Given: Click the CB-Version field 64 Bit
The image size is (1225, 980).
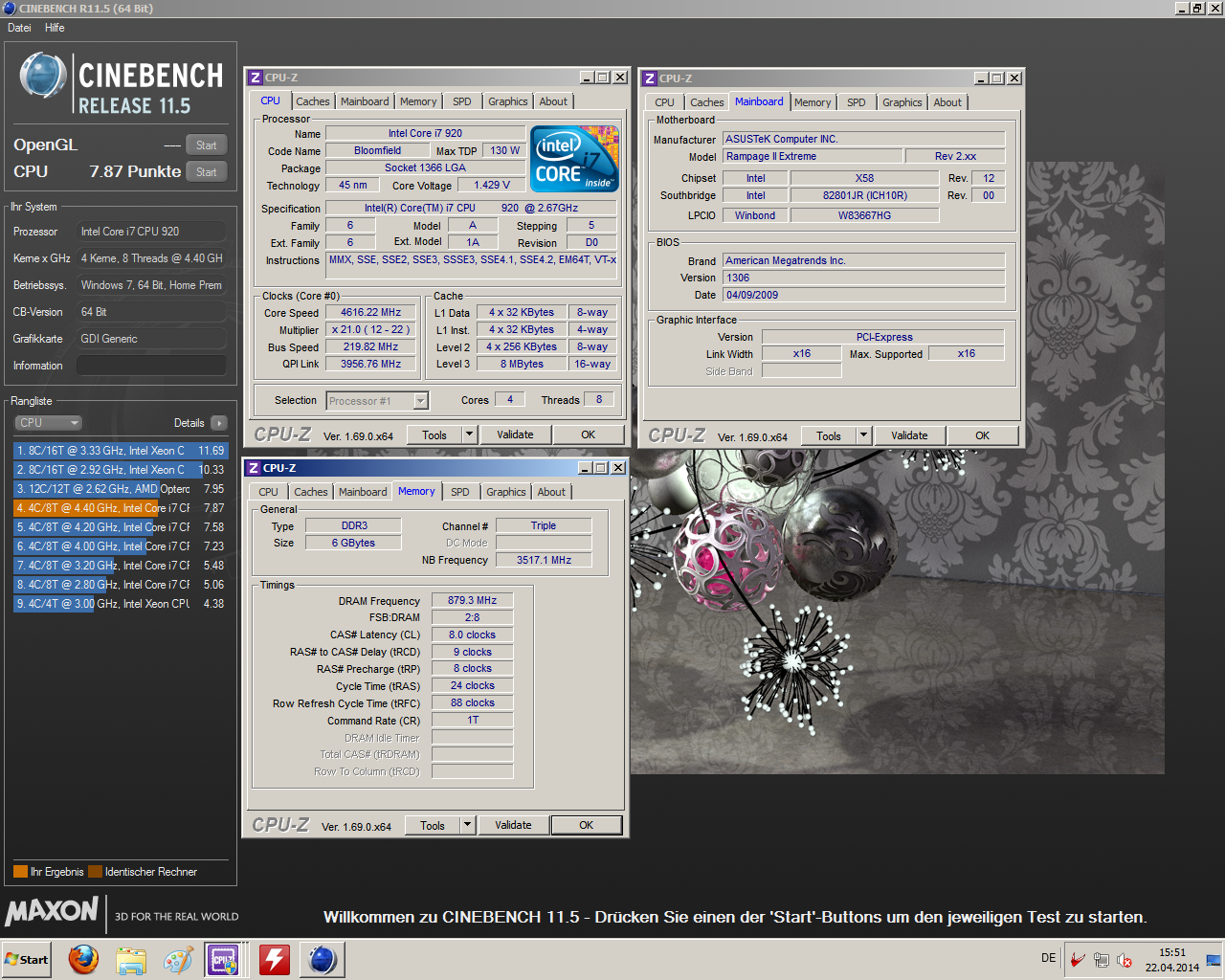Looking at the screenshot, I should click(151, 312).
